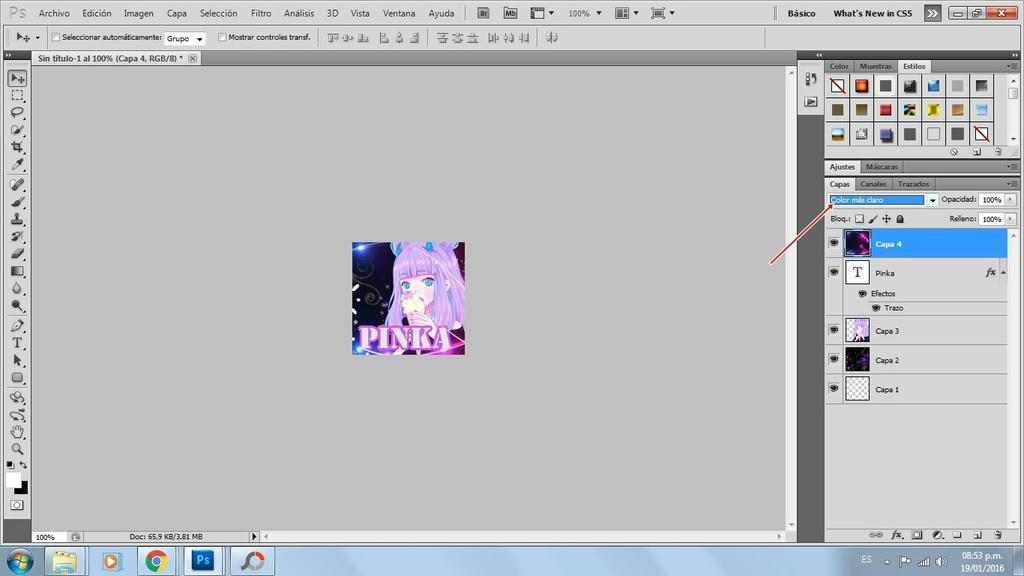Select the Move tool

coord(17,78)
